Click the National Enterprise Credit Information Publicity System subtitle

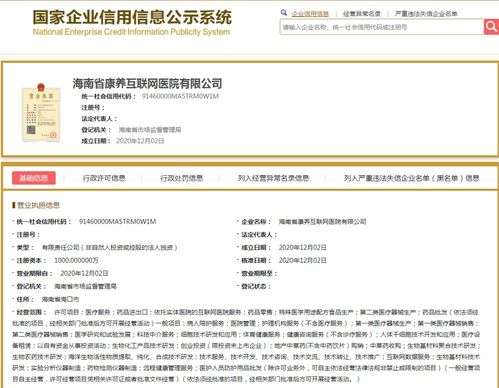tap(131, 32)
